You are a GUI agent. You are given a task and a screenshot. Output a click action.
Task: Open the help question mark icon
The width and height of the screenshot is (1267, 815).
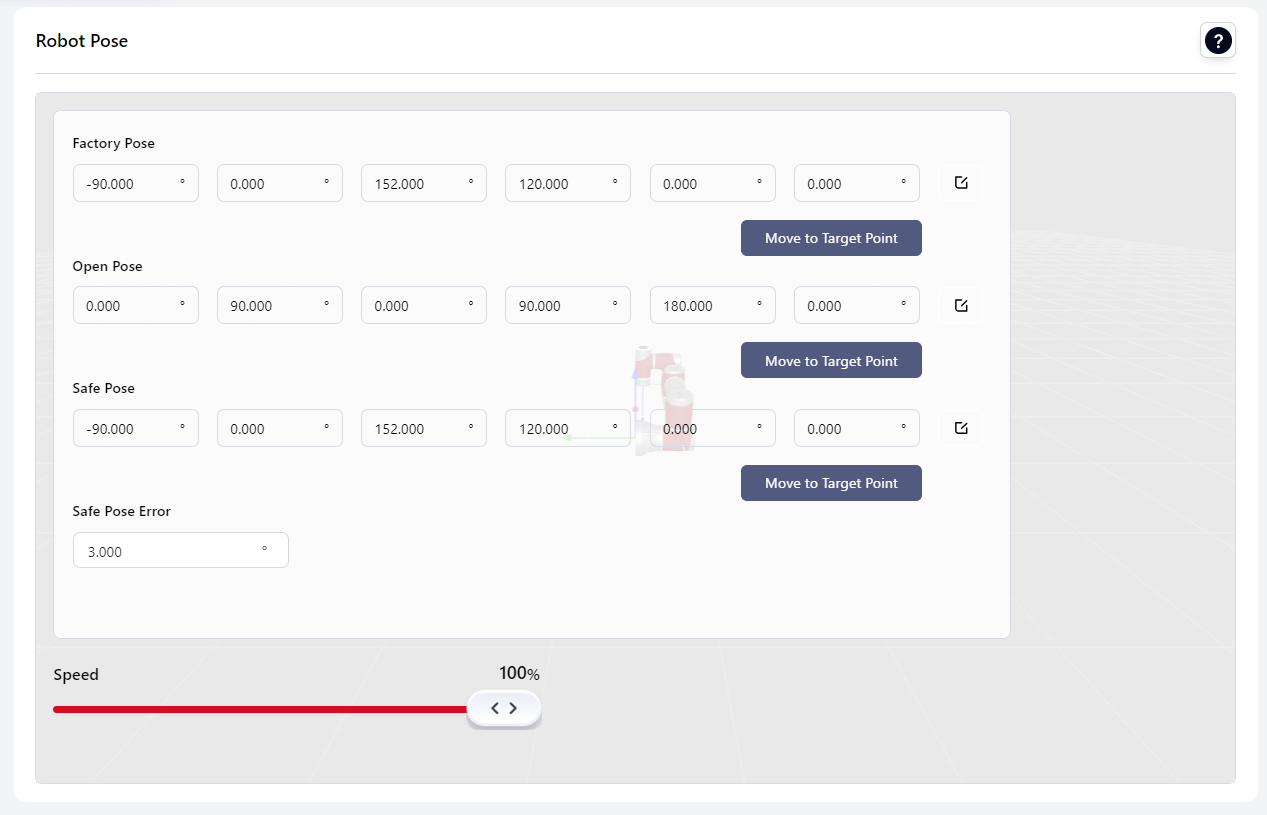pos(1217,41)
